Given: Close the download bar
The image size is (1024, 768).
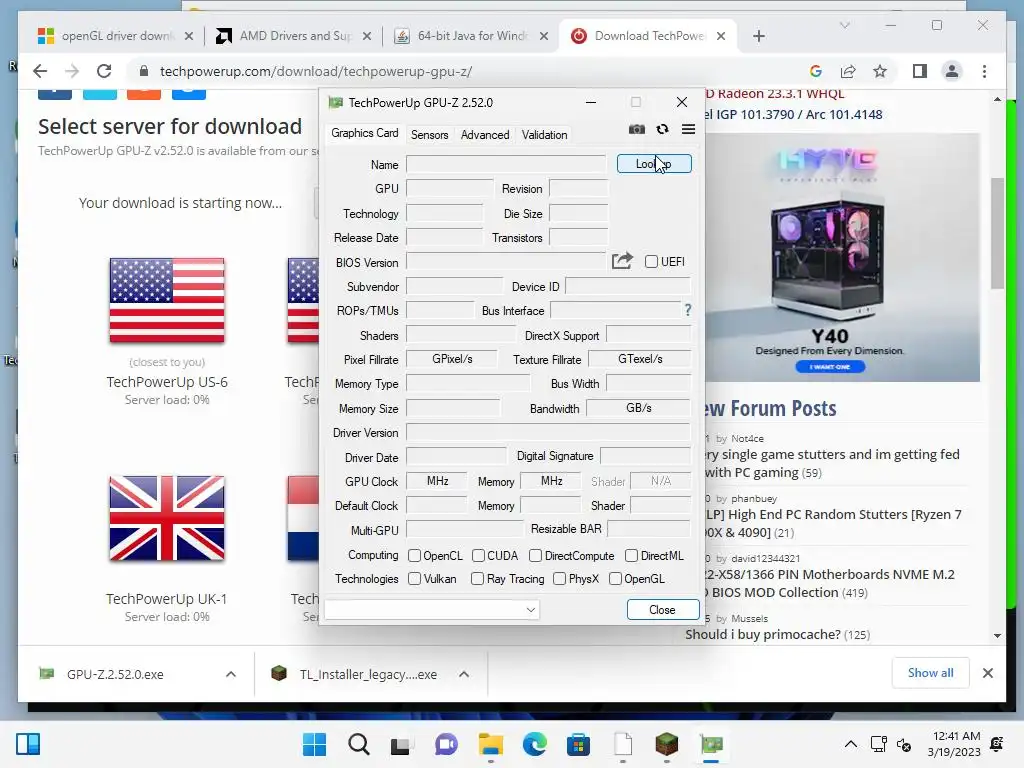Looking at the screenshot, I should coord(987,673).
